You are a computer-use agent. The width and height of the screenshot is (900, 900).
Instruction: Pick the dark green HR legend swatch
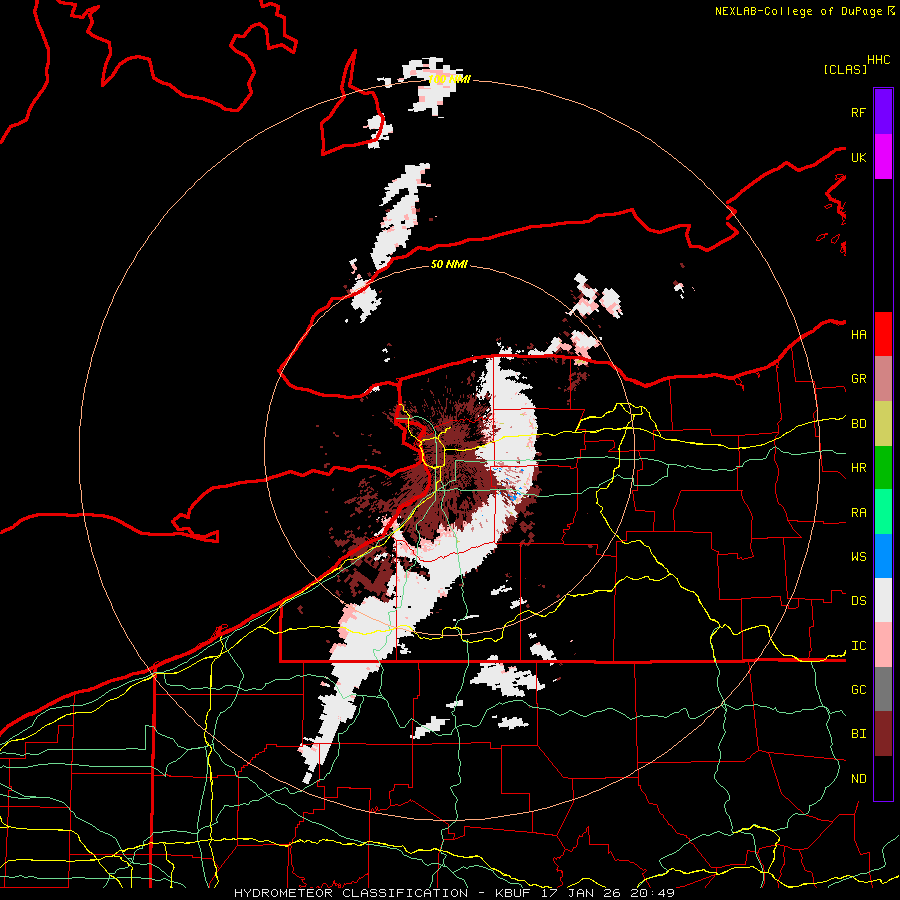(883, 468)
